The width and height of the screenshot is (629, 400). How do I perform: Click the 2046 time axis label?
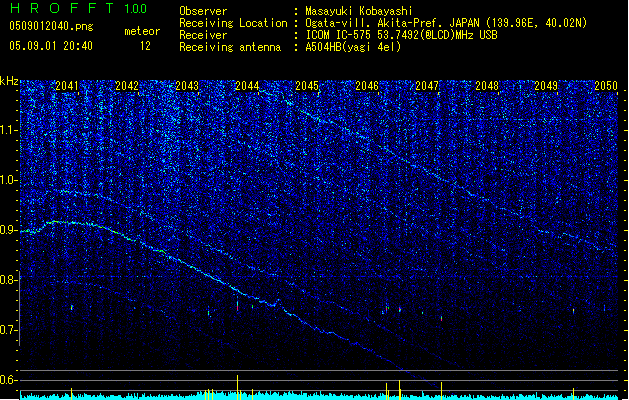pos(367,86)
